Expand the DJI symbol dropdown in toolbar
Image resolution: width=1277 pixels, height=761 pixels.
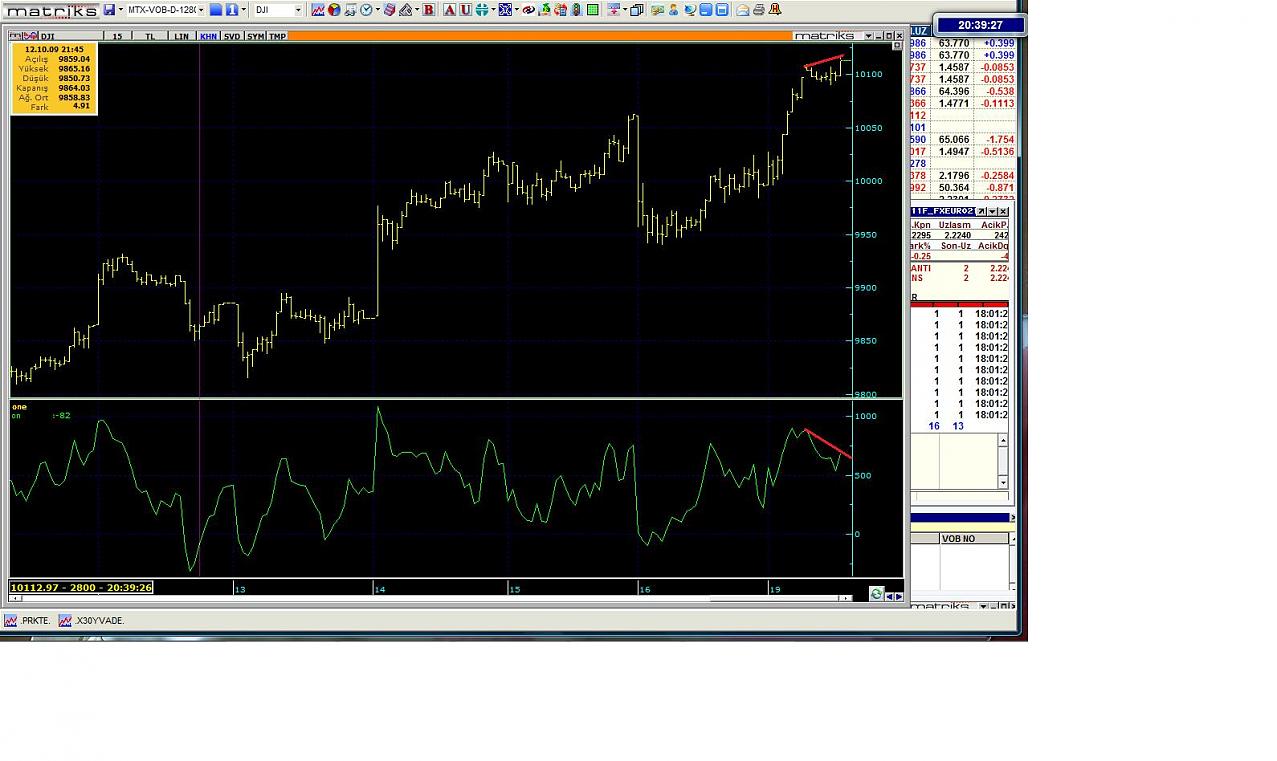298,10
